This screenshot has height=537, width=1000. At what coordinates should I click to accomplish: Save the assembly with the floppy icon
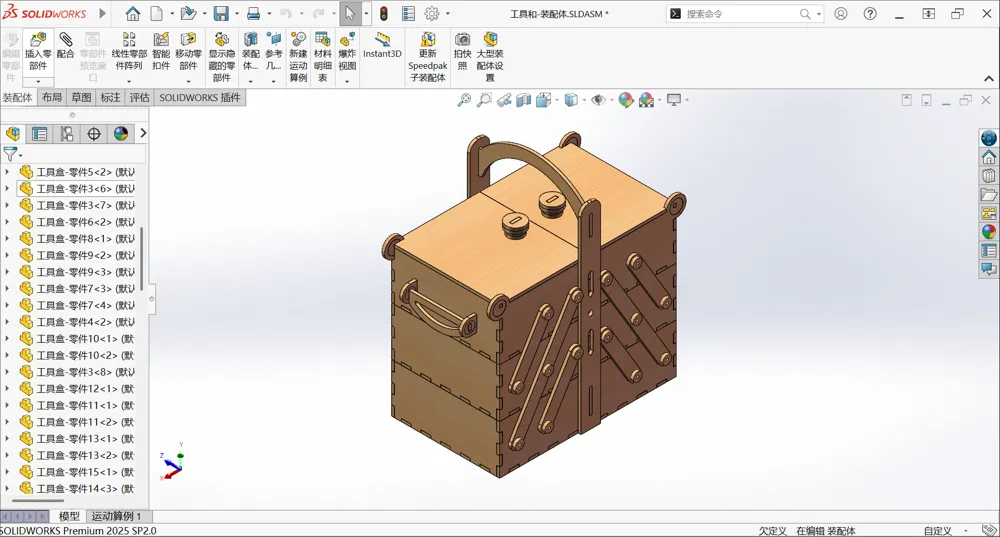point(221,13)
